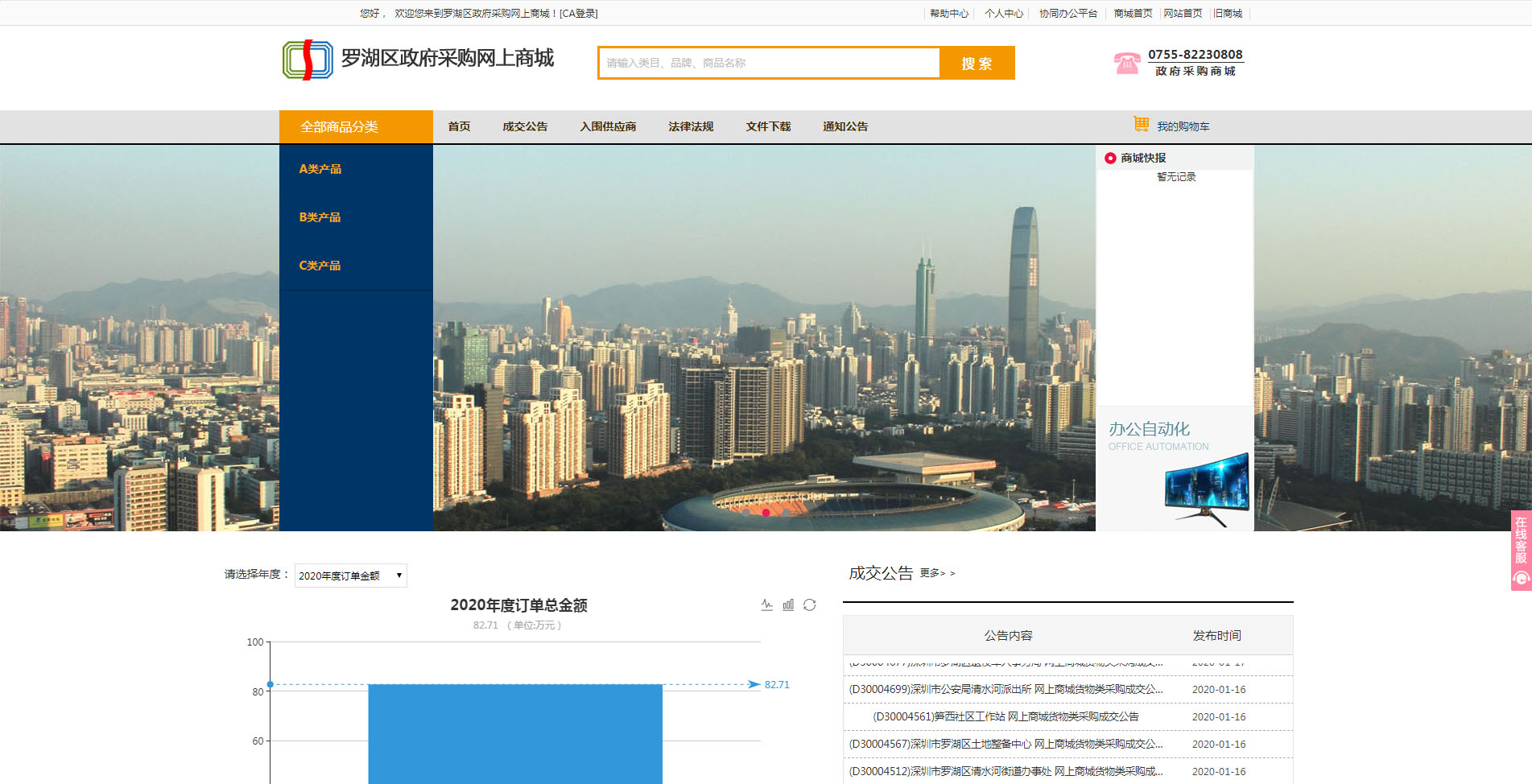Focus the product search input field
The width and height of the screenshot is (1532, 784).
769,63
